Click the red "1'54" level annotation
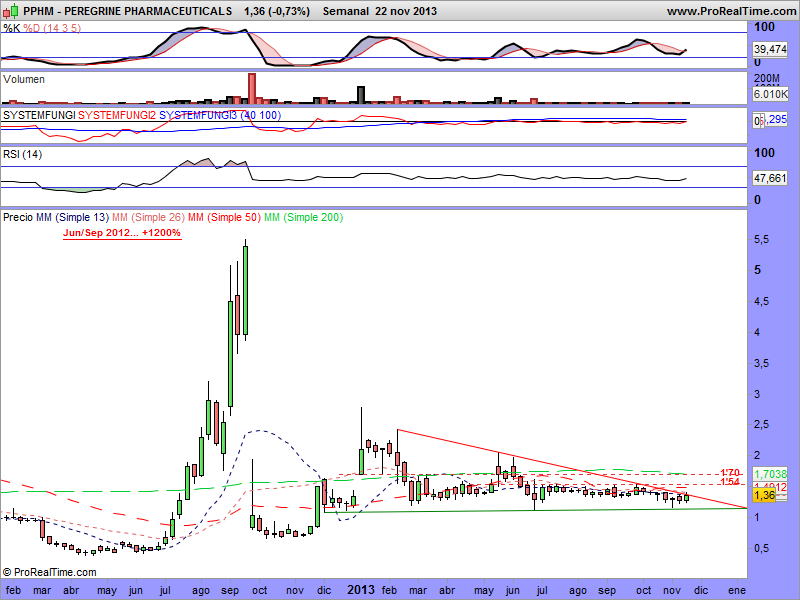Viewport: 800px width, 600px height. (730, 482)
